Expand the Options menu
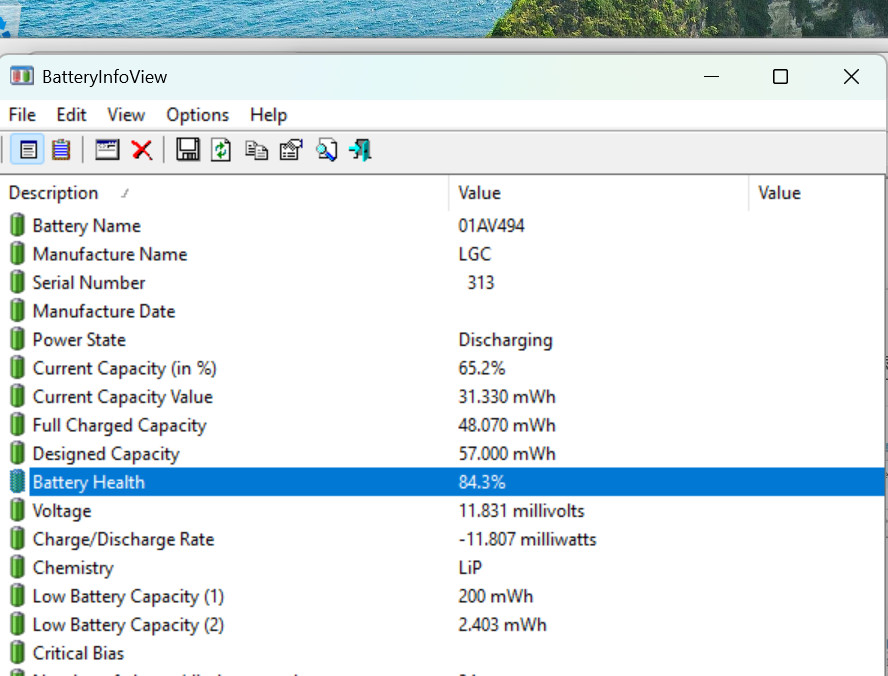The width and height of the screenshot is (888, 676). coord(197,115)
